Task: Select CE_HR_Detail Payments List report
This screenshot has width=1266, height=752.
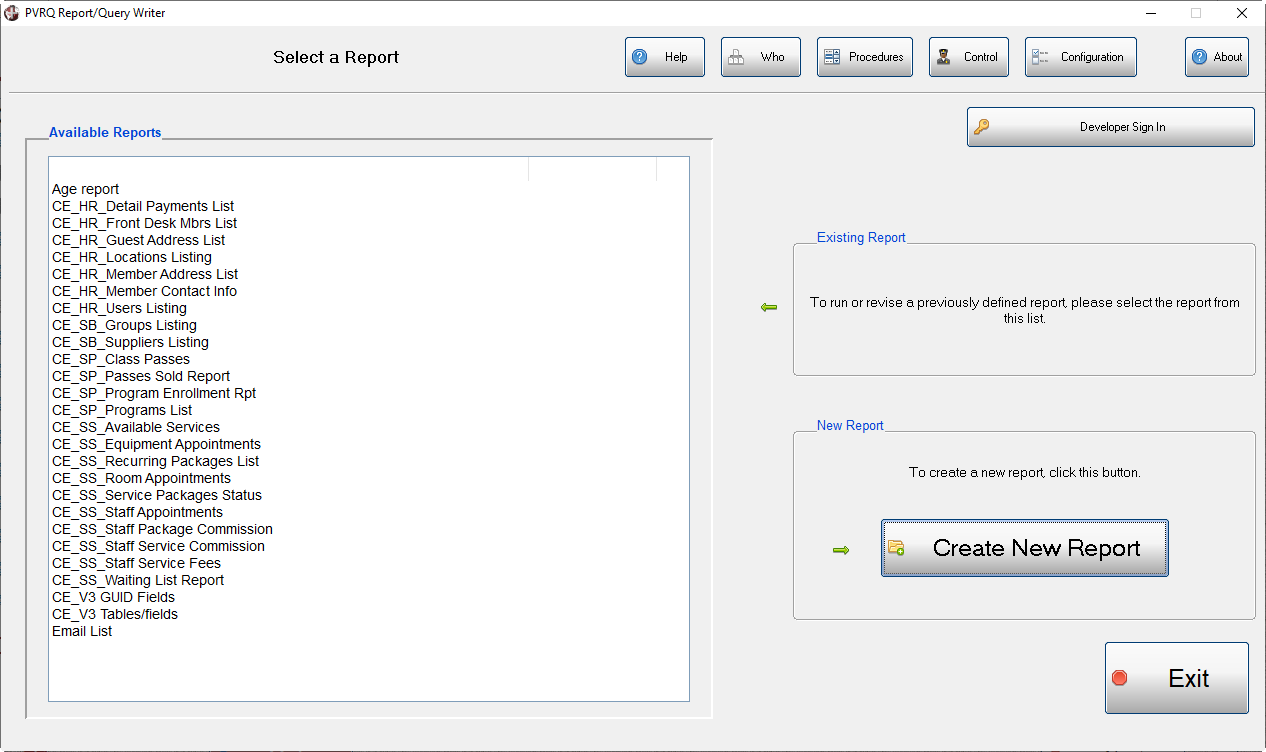Action: pyautogui.click(x=143, y=206)
